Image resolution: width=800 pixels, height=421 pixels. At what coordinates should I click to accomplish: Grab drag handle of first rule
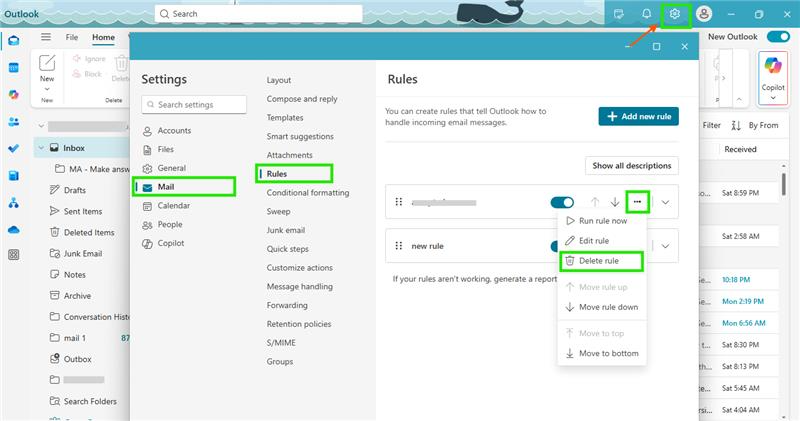[x=399, y=202]
